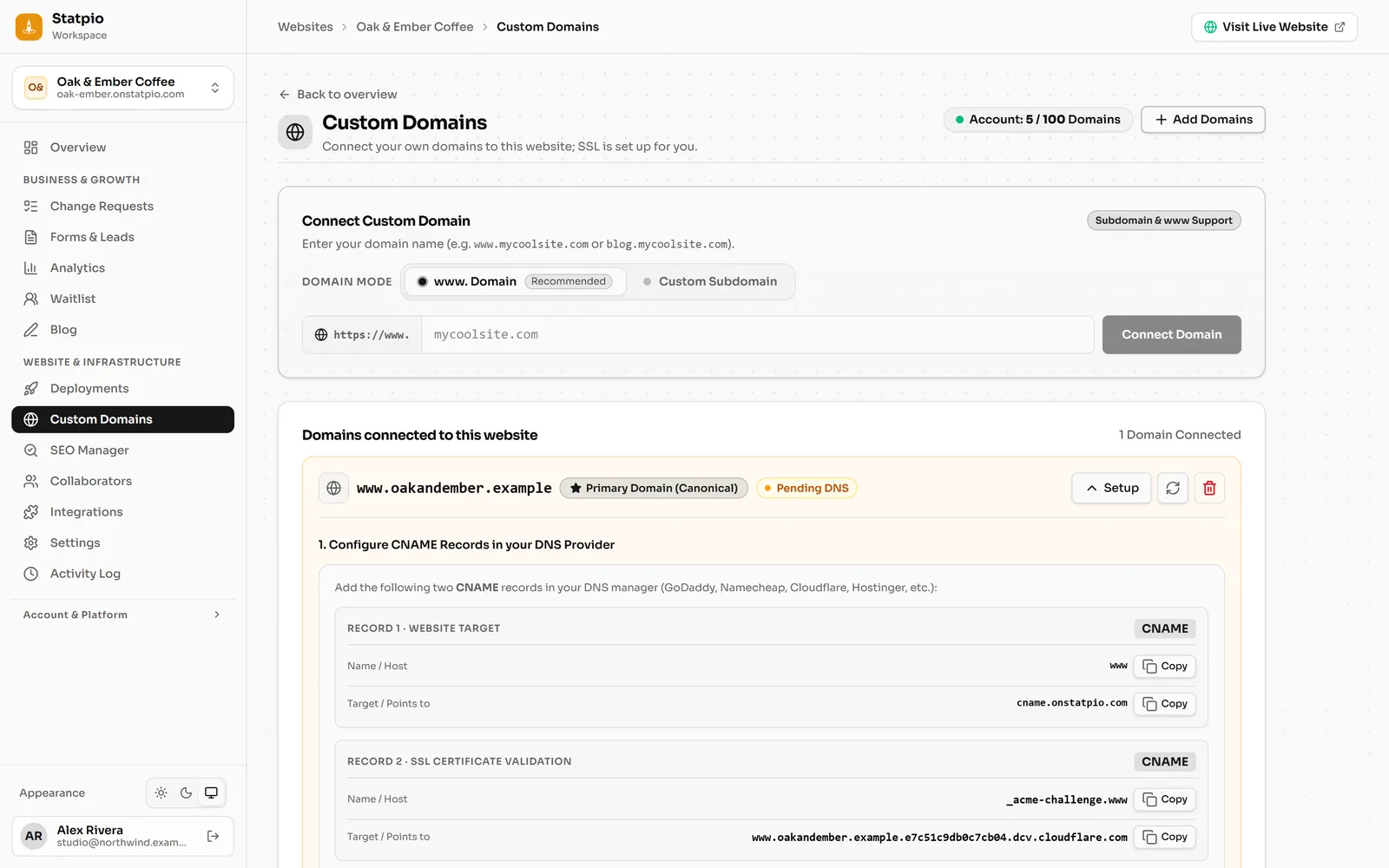Switch appearance to light mode sun icon

[x=161, y=792]
